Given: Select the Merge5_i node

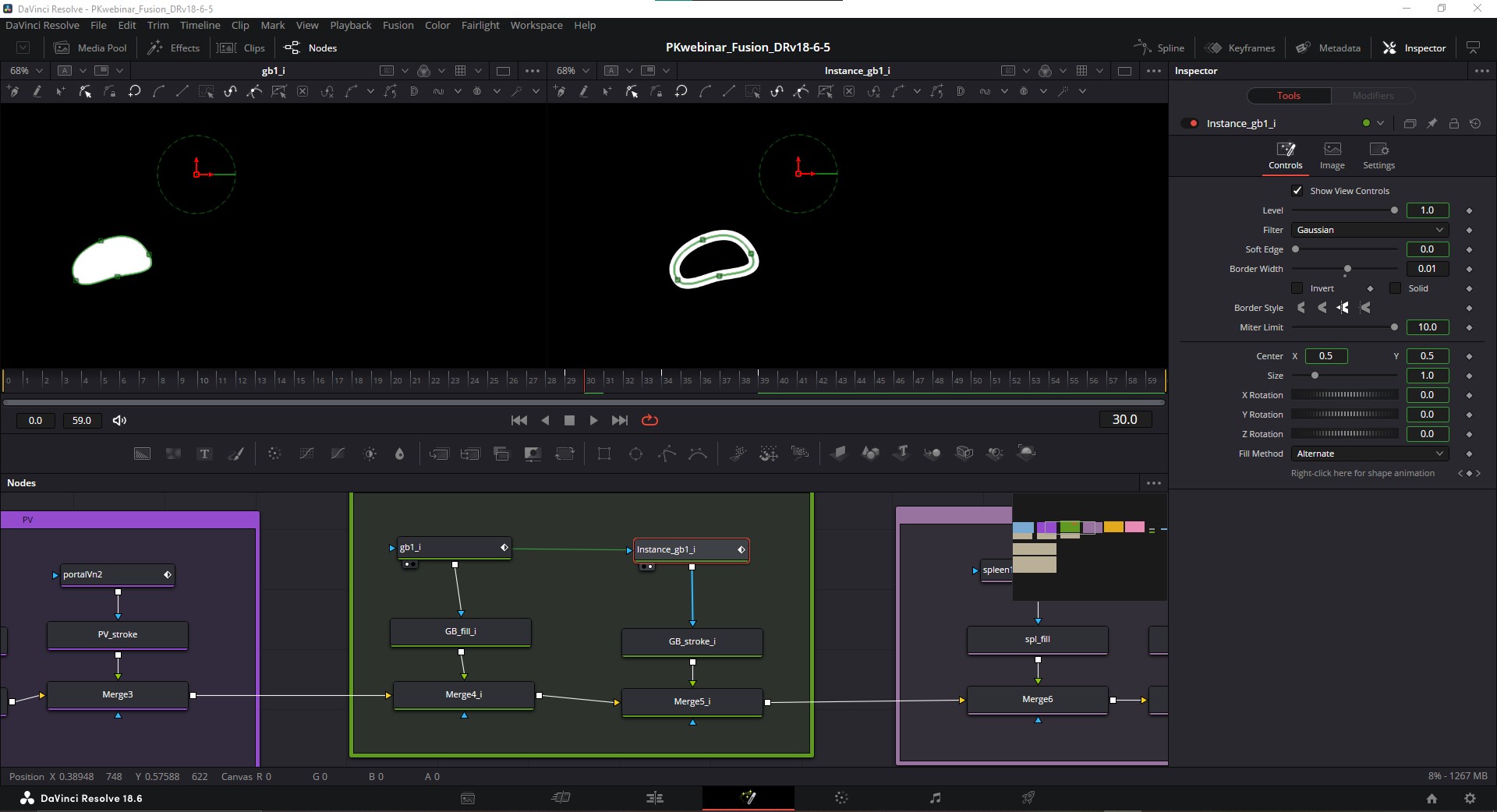Looking at the screenshot, I should pos(692,701).
